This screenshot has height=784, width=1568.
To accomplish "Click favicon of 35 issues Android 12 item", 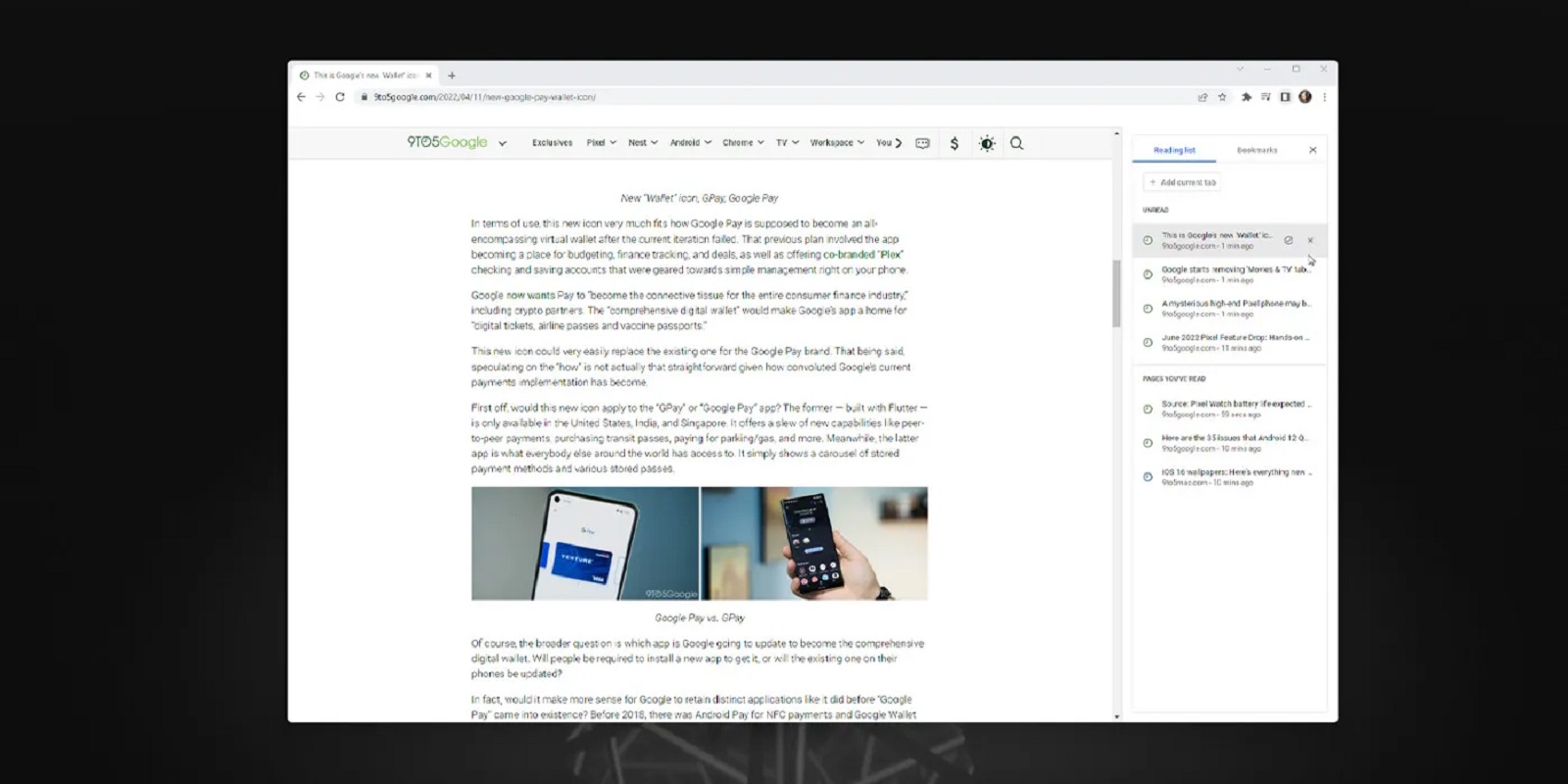I will 1148,443.
